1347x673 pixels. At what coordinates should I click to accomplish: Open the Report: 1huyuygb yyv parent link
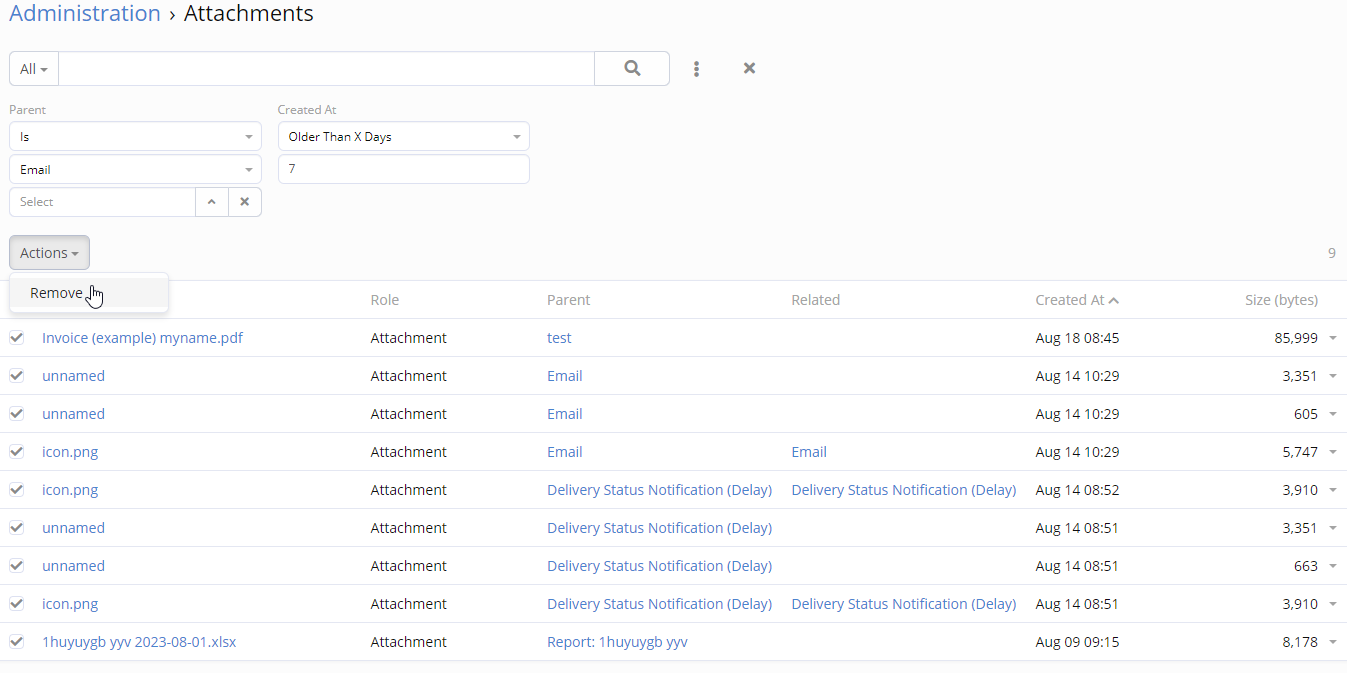tap(617, 642)
